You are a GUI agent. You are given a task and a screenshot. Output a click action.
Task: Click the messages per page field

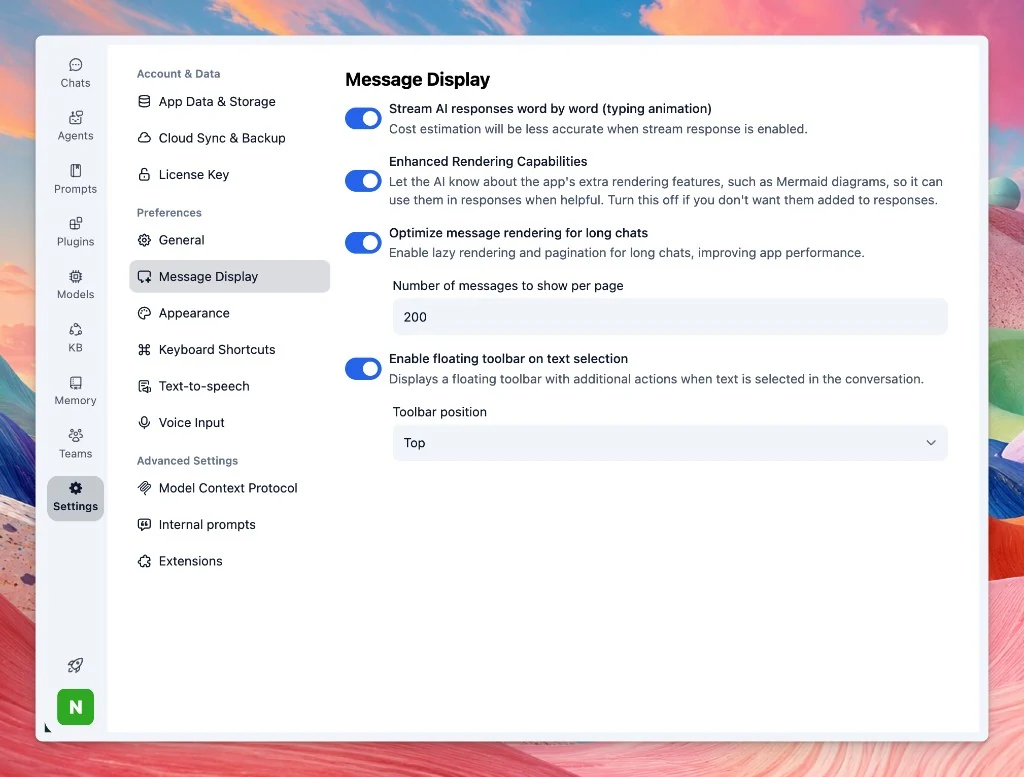click(669, 317)
